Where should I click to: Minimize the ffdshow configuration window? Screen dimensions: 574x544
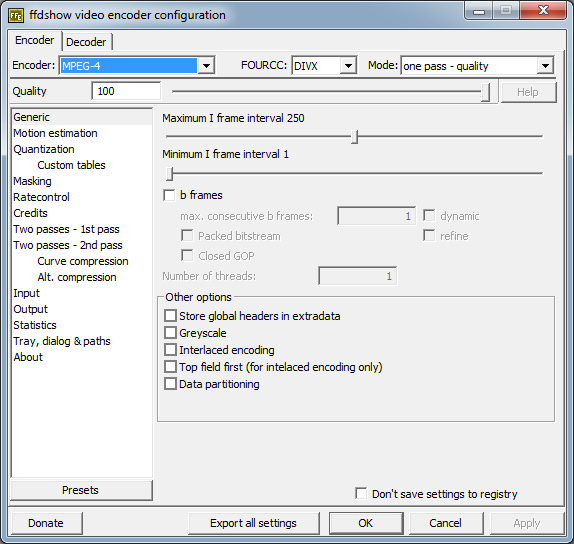pyautogui.click(x=478, y=11)
